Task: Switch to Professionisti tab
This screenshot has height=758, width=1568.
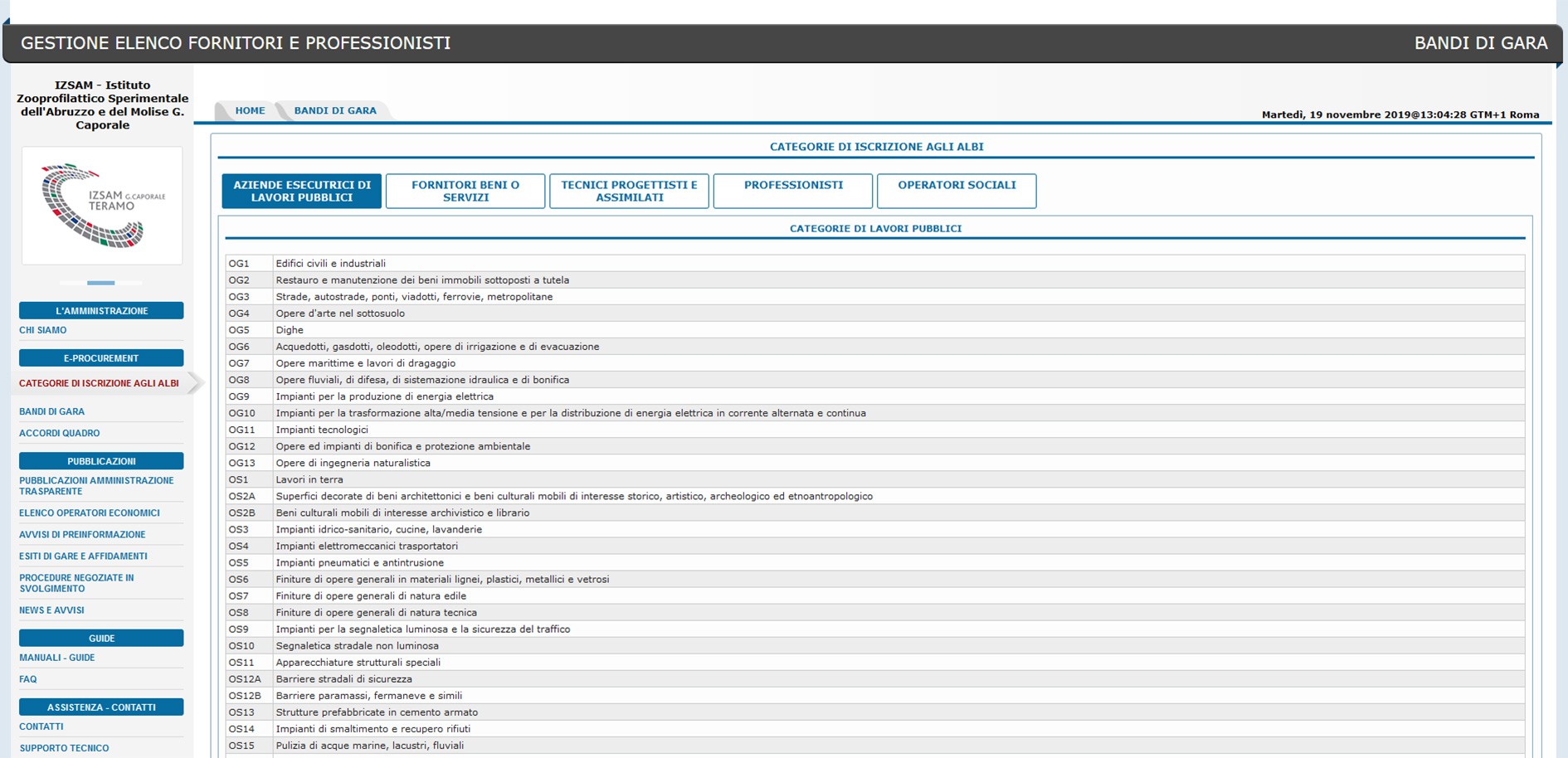Action: [x=793, y=191]
